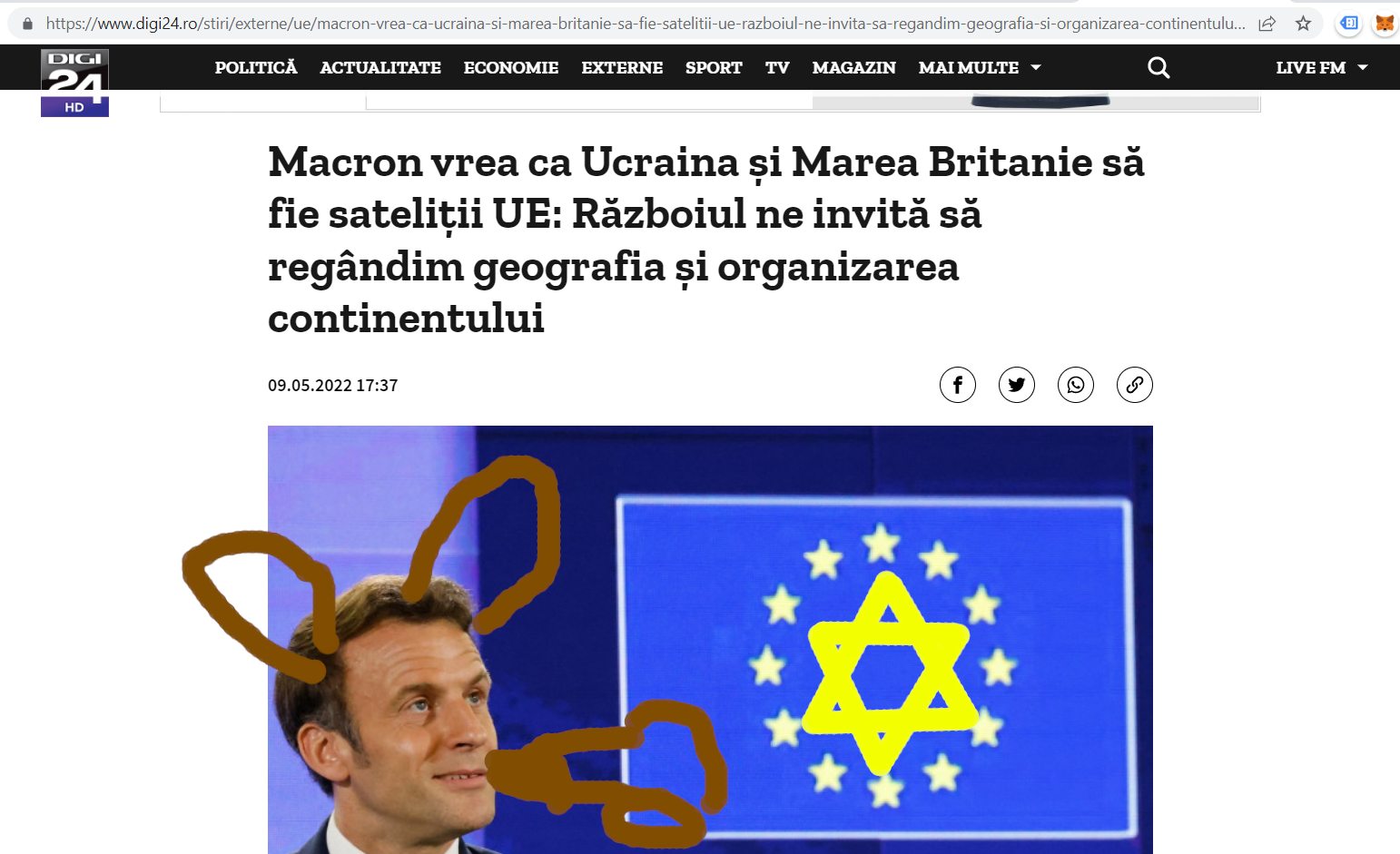Share the article on Facebook
This screenshot has width=1400, height=854.
coord(957,385)
